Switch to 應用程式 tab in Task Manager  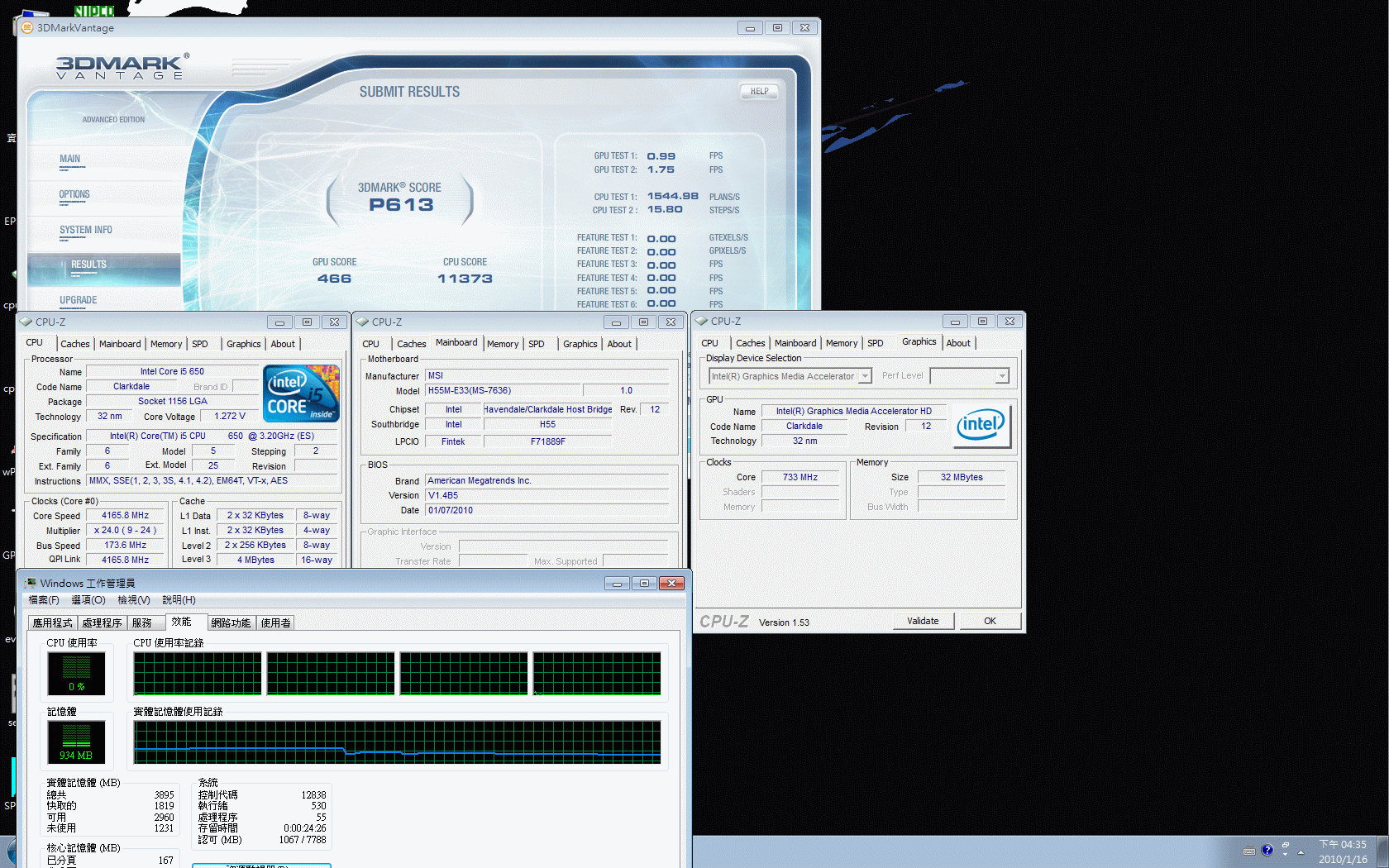click(53, 623)
